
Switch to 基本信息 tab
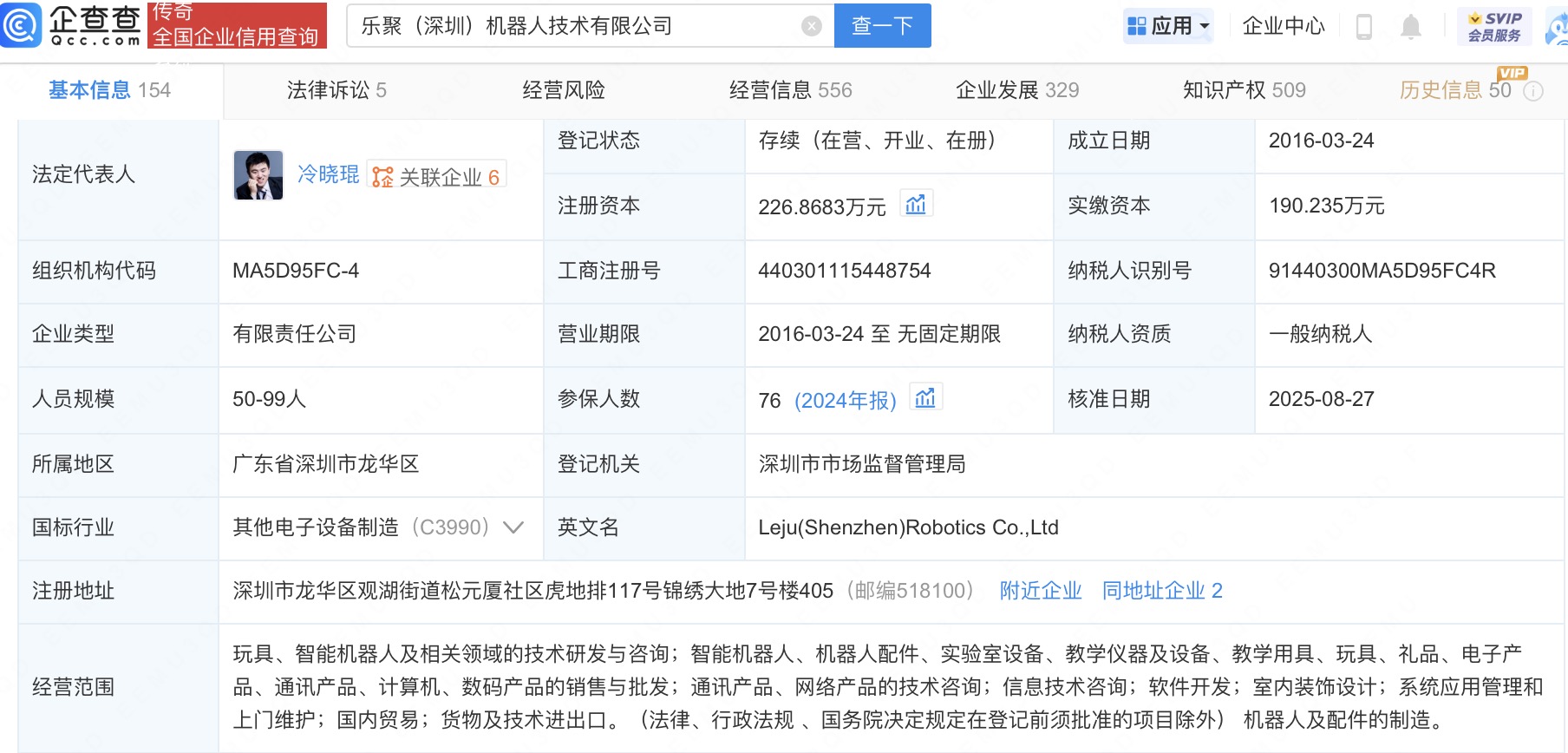pyautogui.click(x=110, y=90)
